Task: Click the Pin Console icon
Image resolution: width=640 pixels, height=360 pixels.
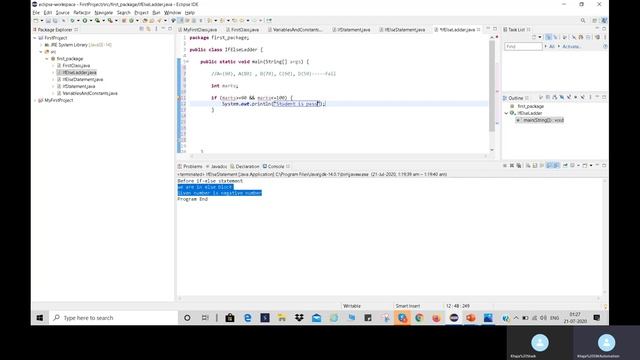Action: pos(565,165)
